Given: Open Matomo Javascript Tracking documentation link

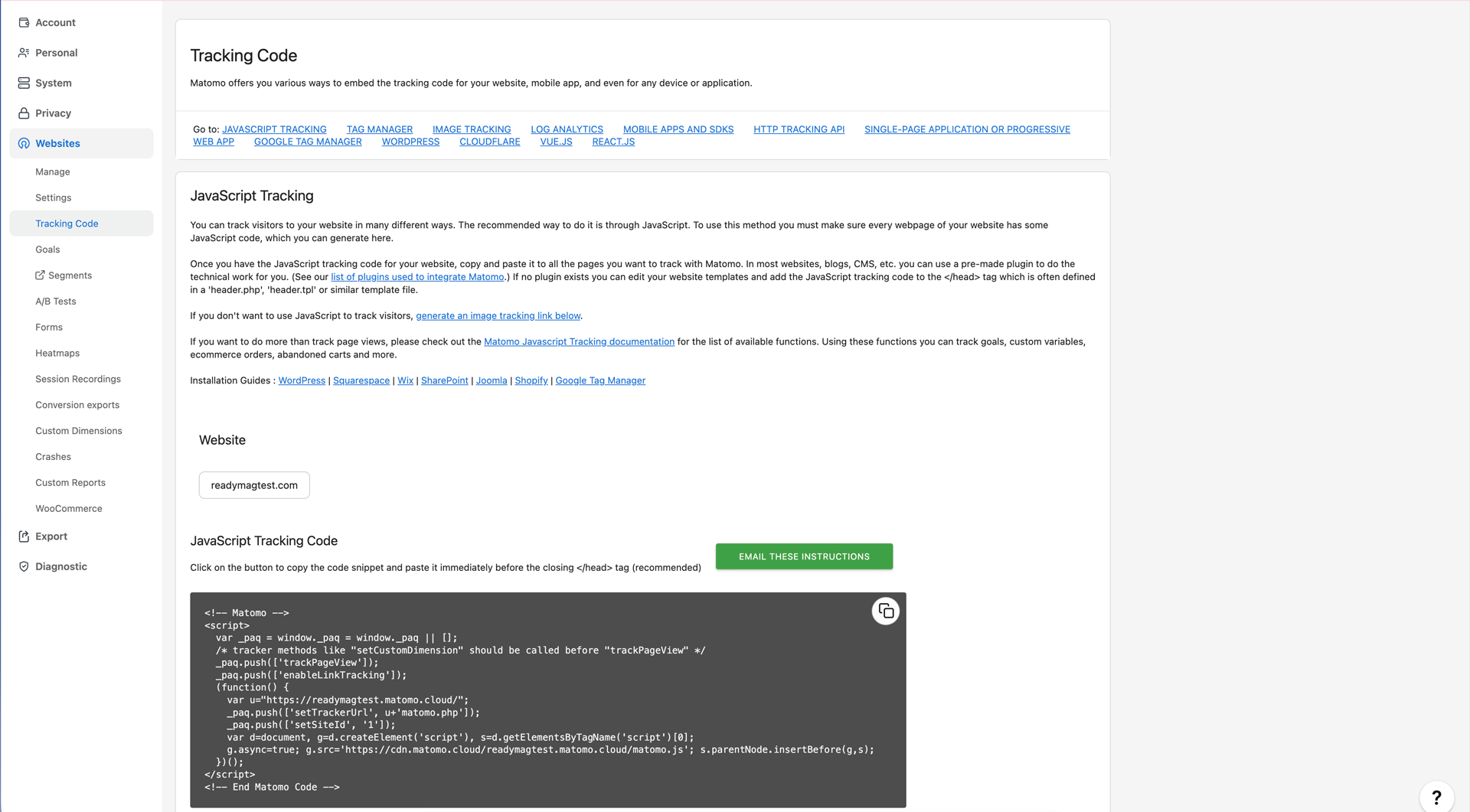Looking at the screenshot, I should [580, 342].
